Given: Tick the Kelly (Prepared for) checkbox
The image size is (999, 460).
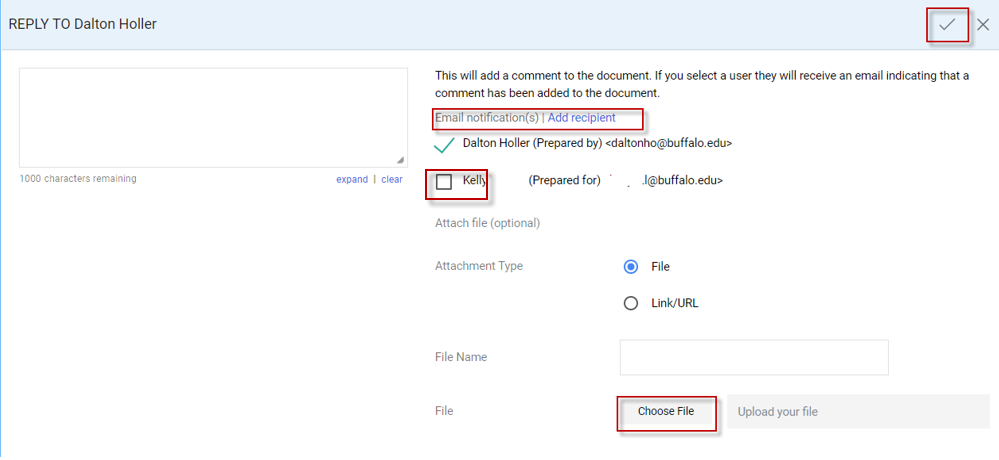Looking at the screenshot, I should point(444,182).
